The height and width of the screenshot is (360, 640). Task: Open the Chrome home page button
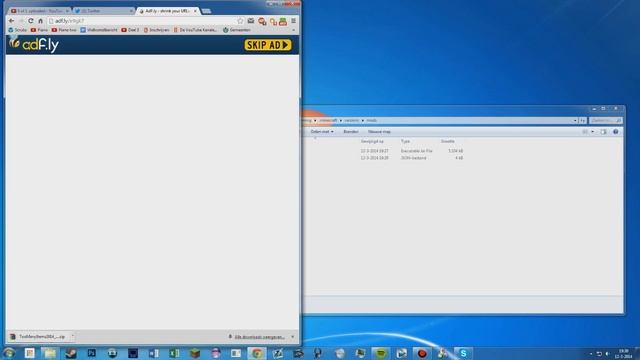[x=40, y=21]
